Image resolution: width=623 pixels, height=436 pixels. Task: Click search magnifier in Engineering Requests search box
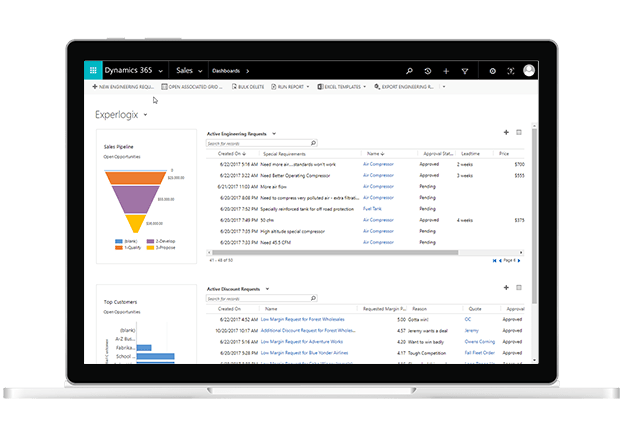[313, 143]
